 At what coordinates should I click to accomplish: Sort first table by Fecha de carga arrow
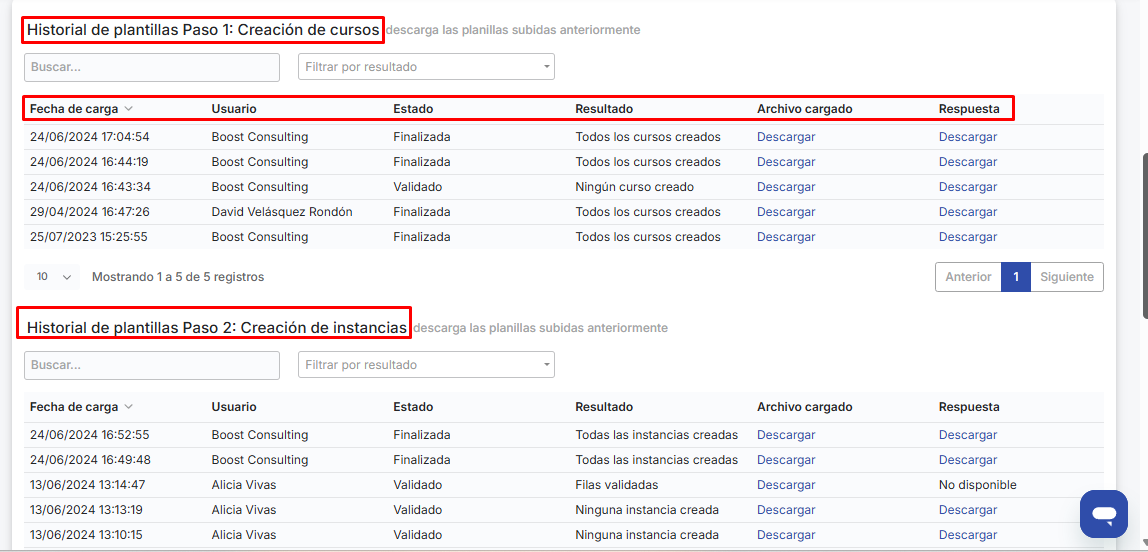point(129,109)
